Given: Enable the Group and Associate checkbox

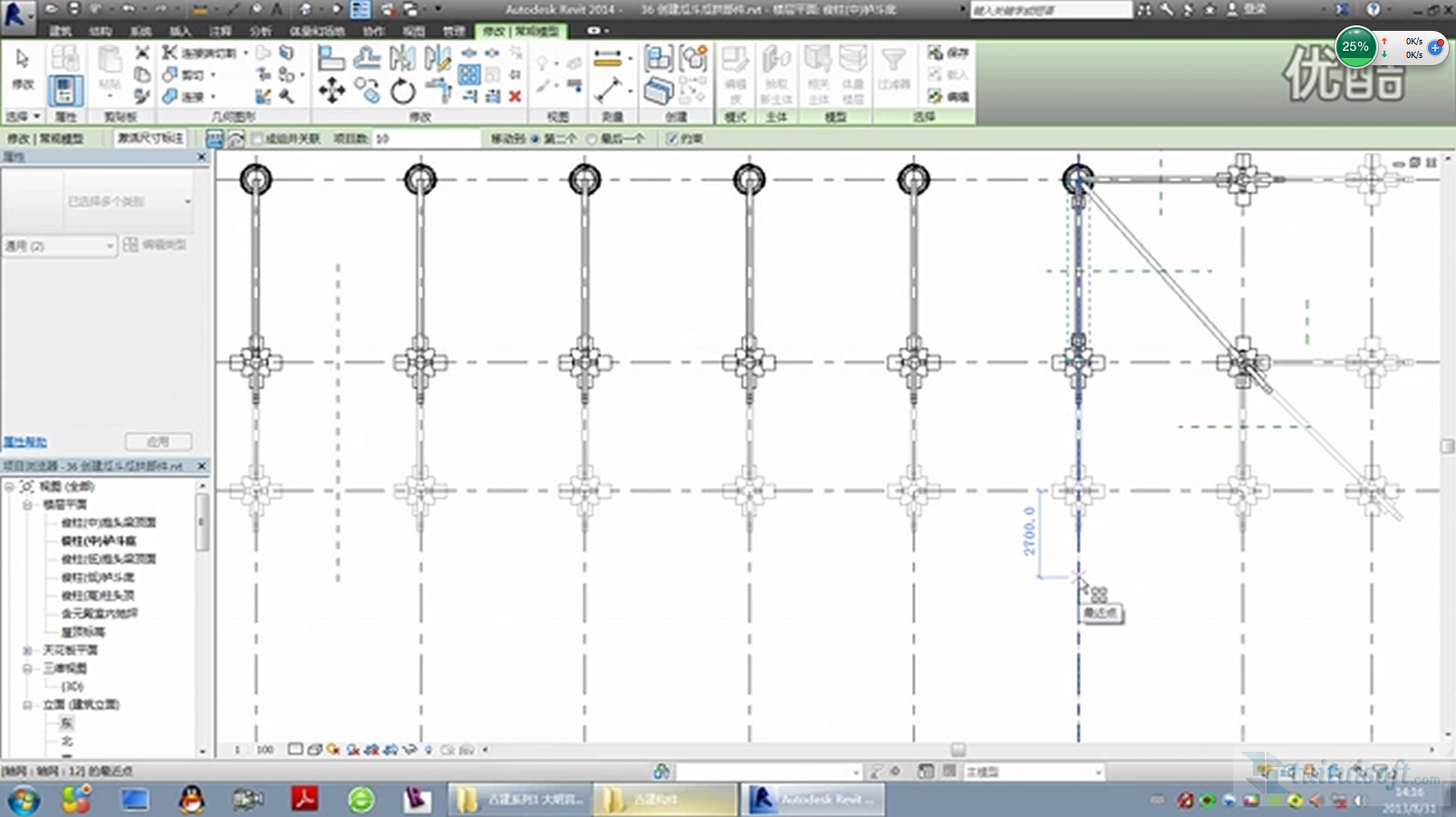Looking at the screenshot, I should 257,139.
